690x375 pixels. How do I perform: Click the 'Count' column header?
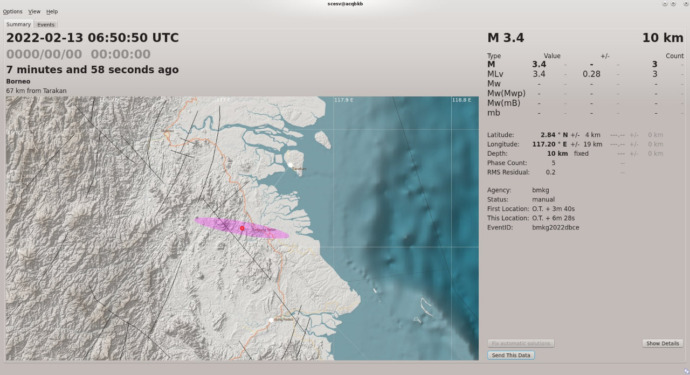coord(675,56)
